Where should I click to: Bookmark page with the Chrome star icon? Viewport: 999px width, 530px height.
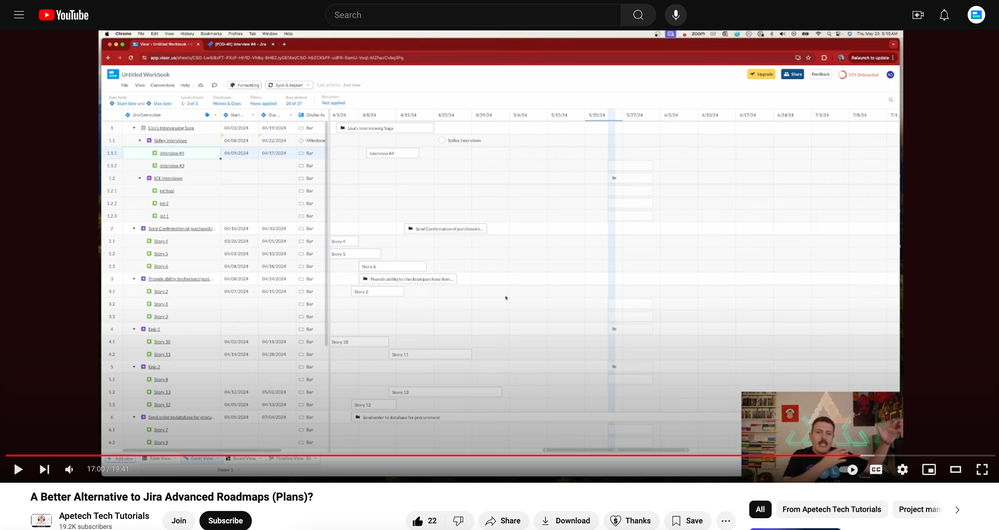pos(808,58)
